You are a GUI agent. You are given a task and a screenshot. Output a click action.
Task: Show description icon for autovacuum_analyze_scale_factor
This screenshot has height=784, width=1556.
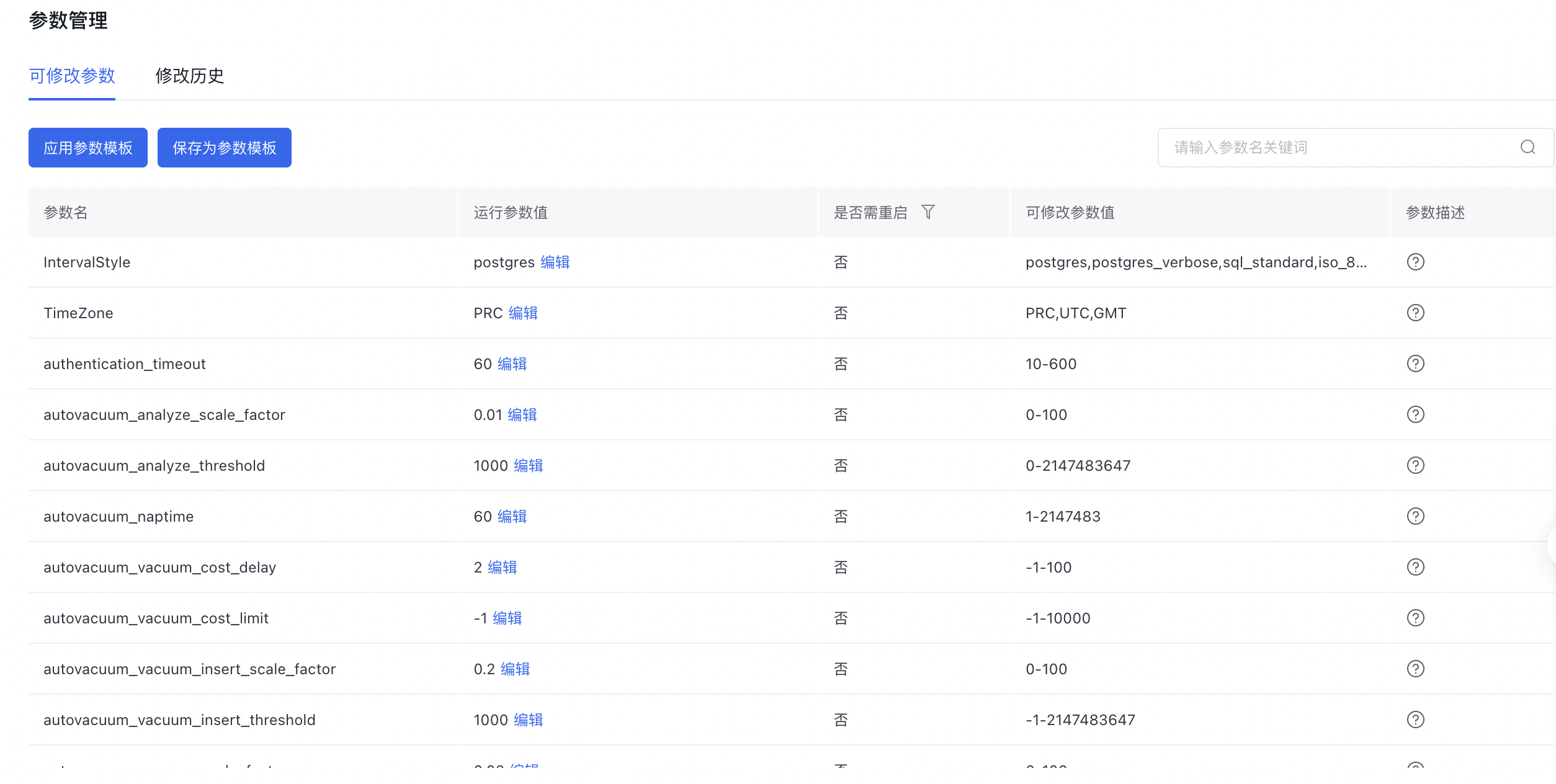1415,414
